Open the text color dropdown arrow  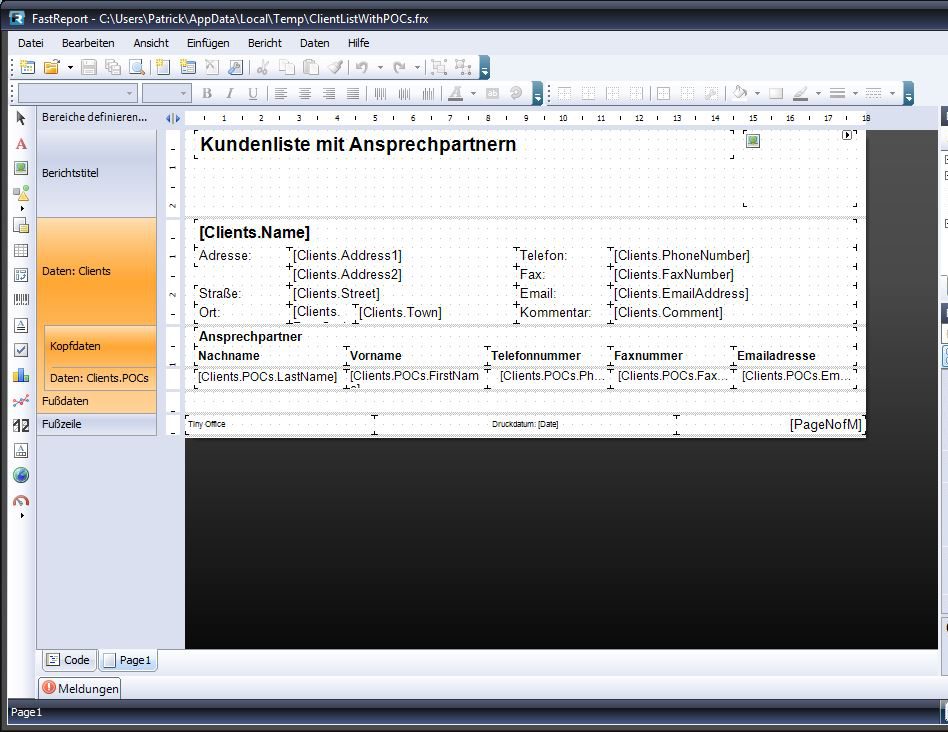(x=473, y=93)
